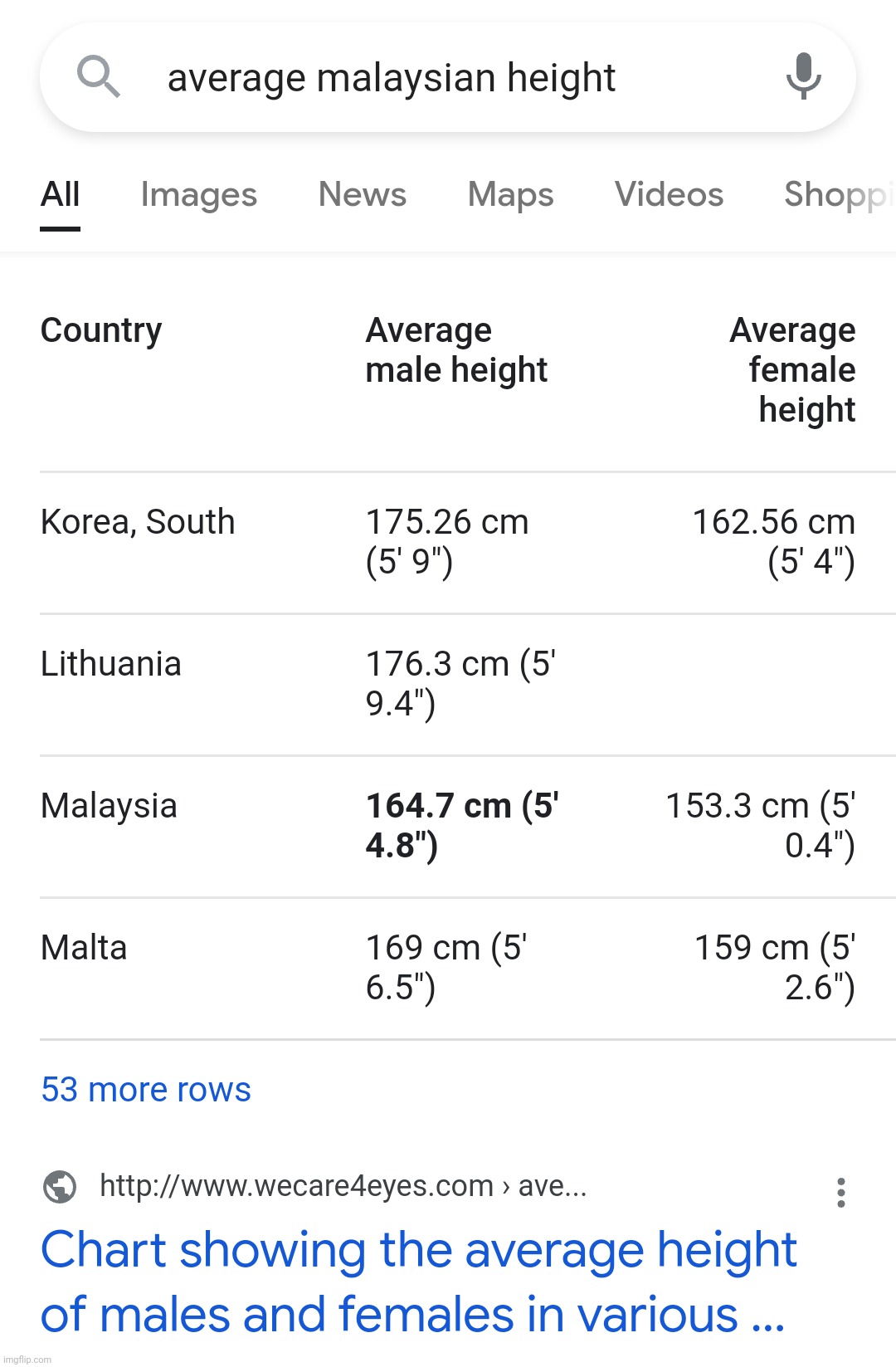Viewport: 896px width, 1367px height.
Task: Click the wecare4eyes.com URL breadcrumb
Action: click(x=343, y=1186)
